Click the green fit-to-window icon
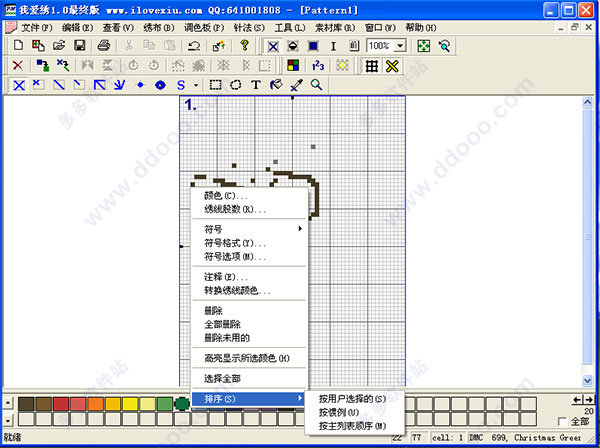Viewport: 600px width, 448px height. [x=424, y=46]
